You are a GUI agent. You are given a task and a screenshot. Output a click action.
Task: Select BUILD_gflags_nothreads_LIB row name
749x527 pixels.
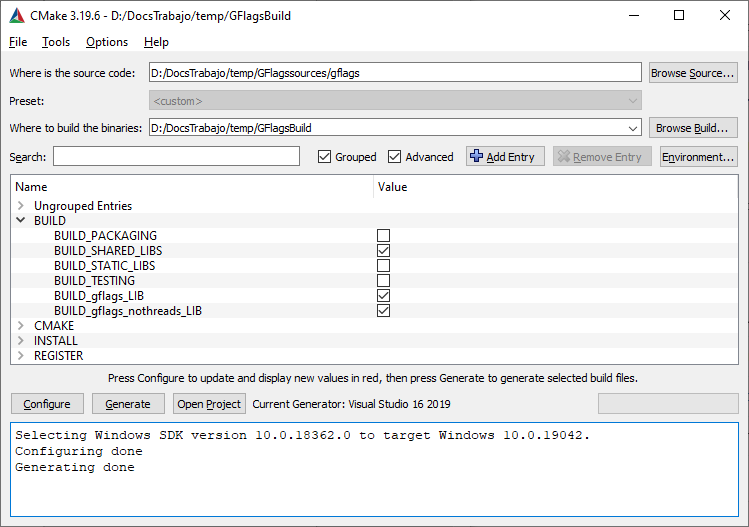(128, 311)
